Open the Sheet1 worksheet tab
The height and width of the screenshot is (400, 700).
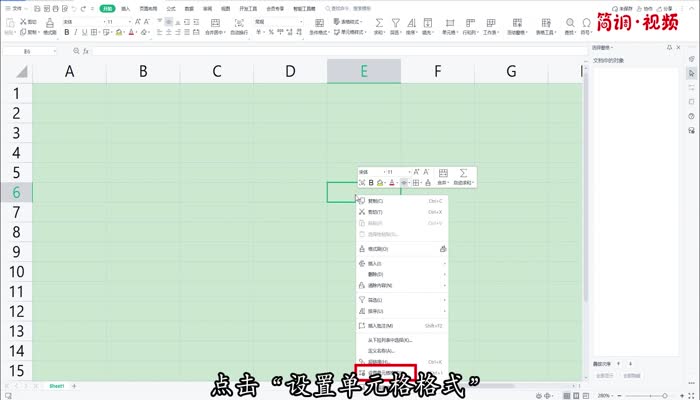point(58,386)
